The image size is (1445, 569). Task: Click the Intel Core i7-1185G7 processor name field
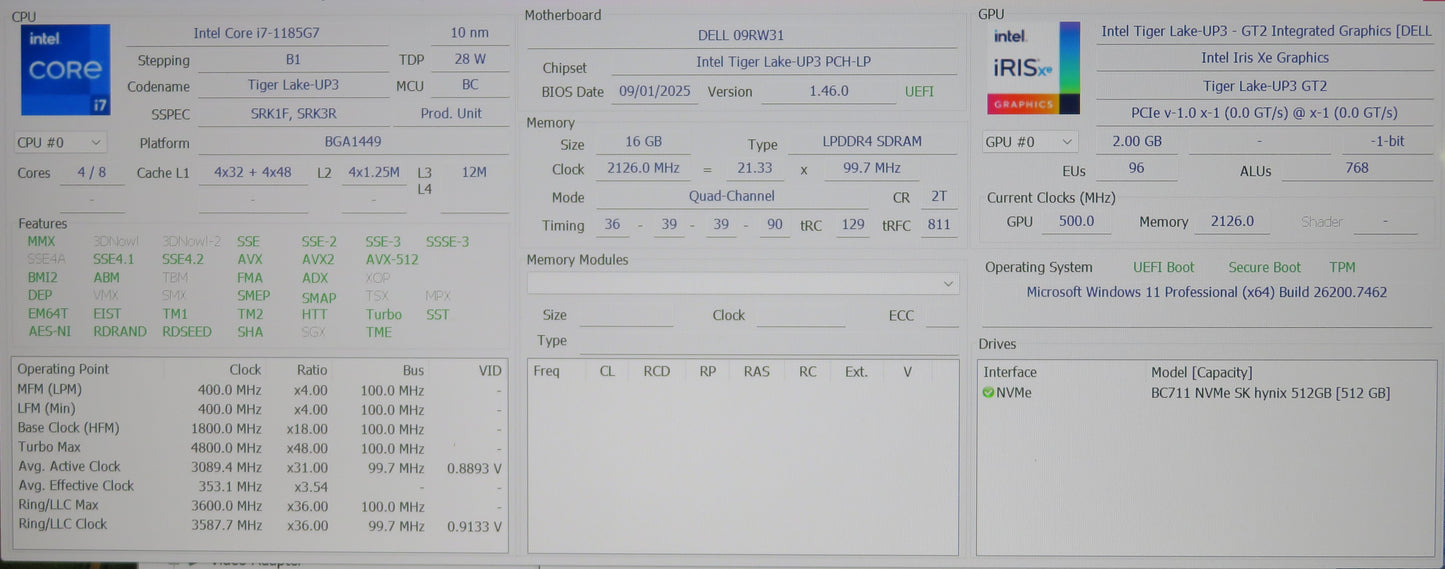[x=257, y=33]
